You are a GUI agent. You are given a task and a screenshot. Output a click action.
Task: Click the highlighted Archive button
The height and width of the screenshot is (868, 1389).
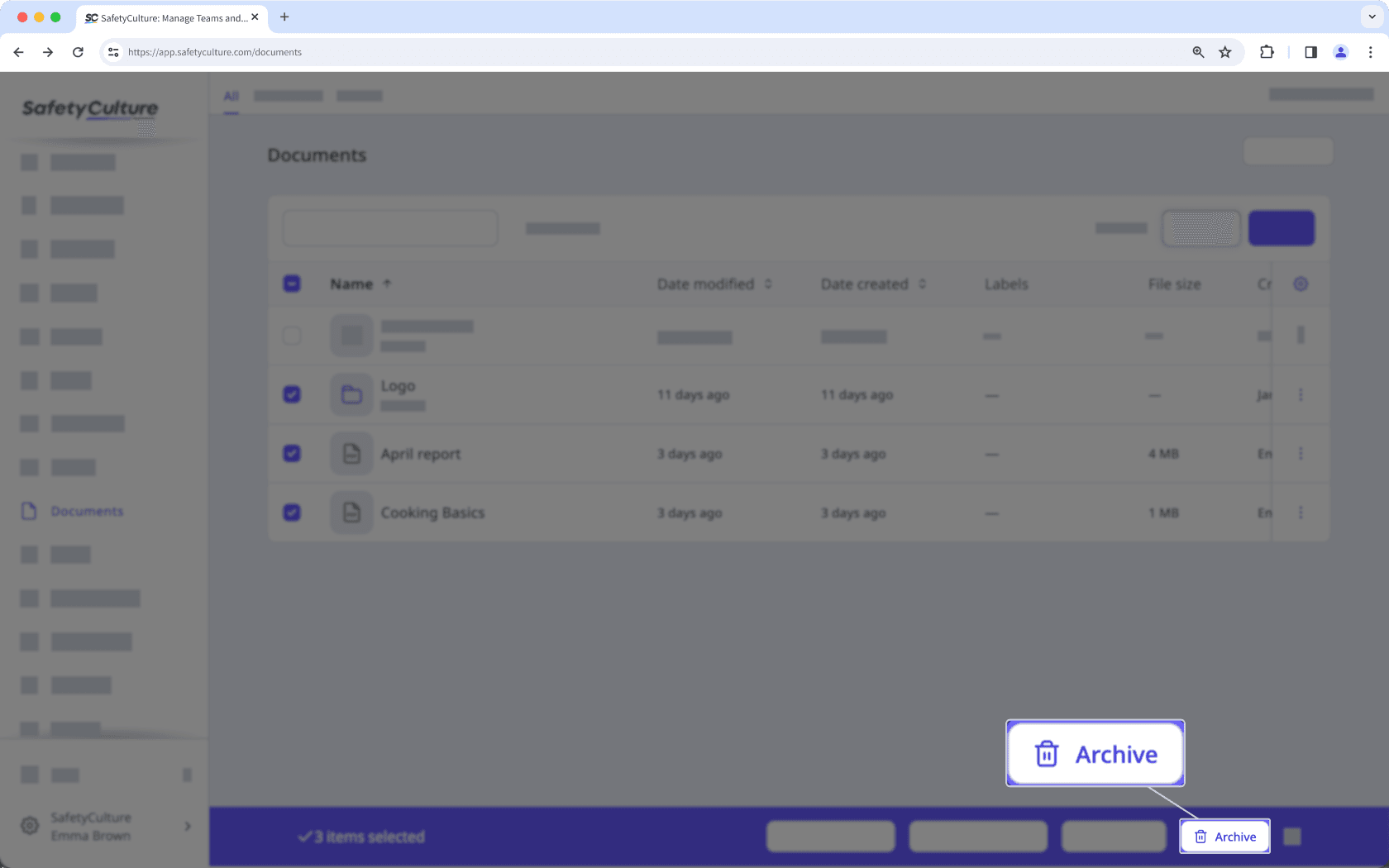coord(1095,753)
